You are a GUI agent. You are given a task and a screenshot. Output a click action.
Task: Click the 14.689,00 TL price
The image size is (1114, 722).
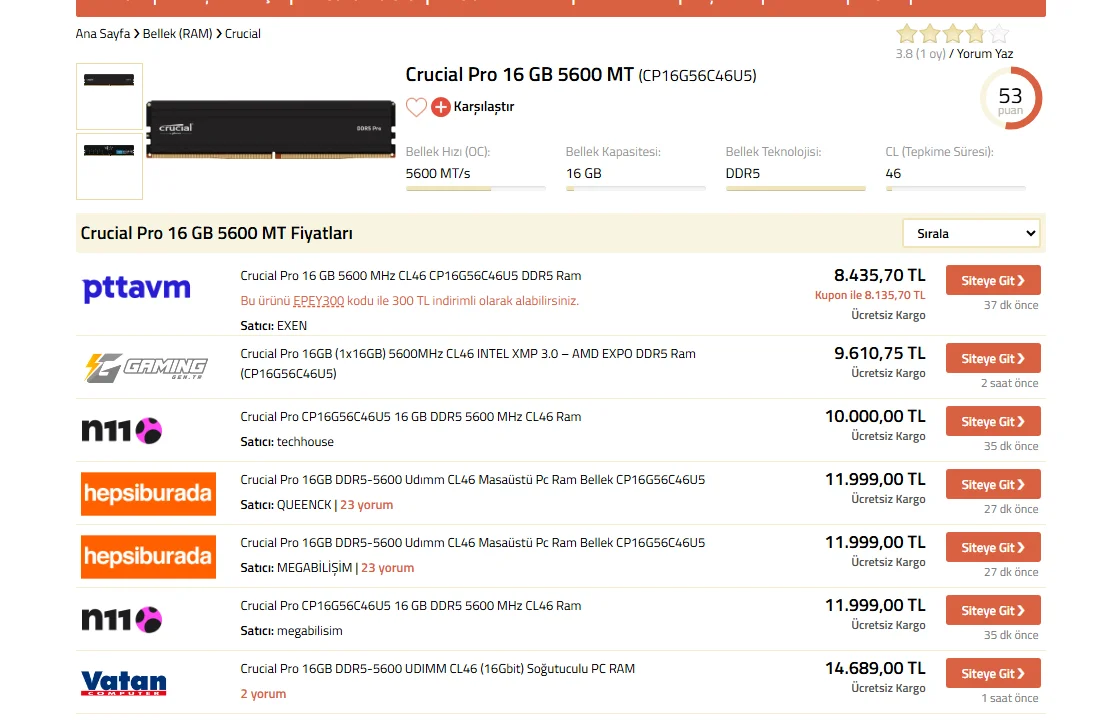tap(875, 668)
